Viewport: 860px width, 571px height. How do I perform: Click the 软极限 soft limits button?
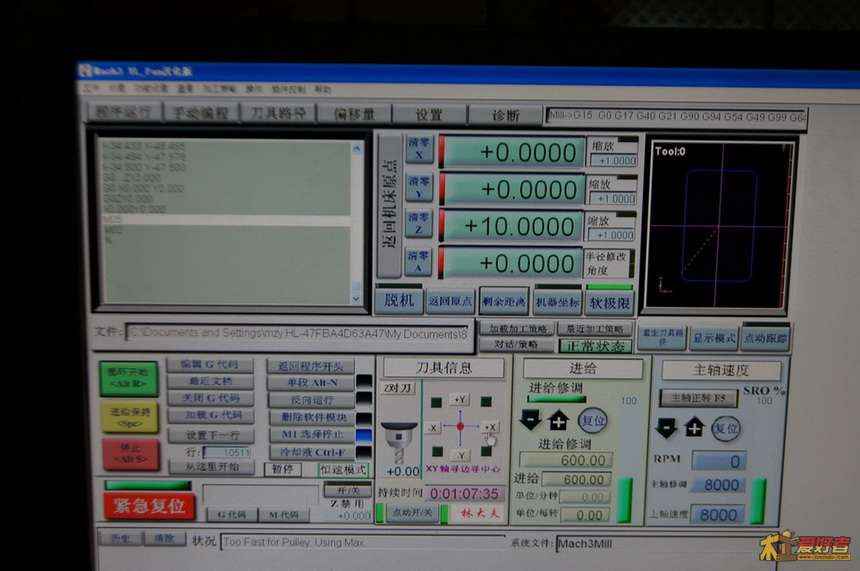click(x=609, y=301)
